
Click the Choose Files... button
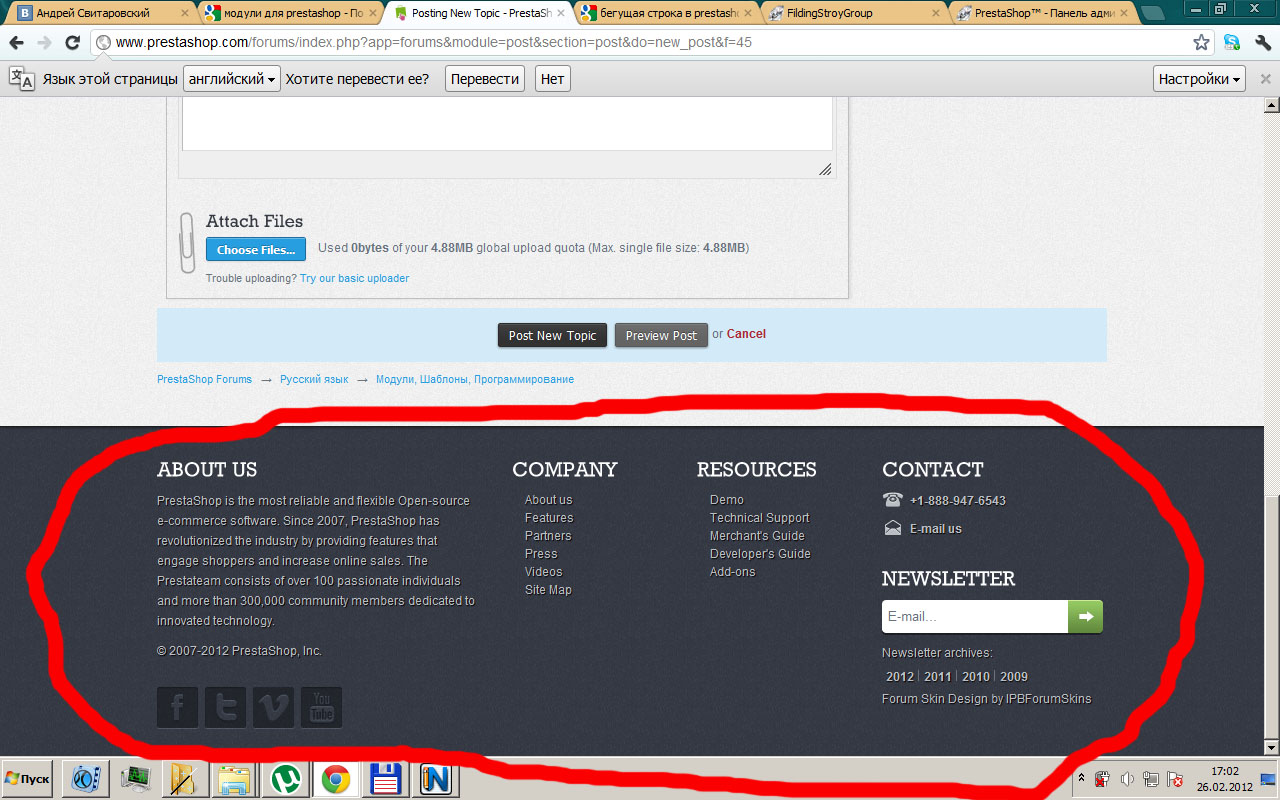tap(256, 249)
